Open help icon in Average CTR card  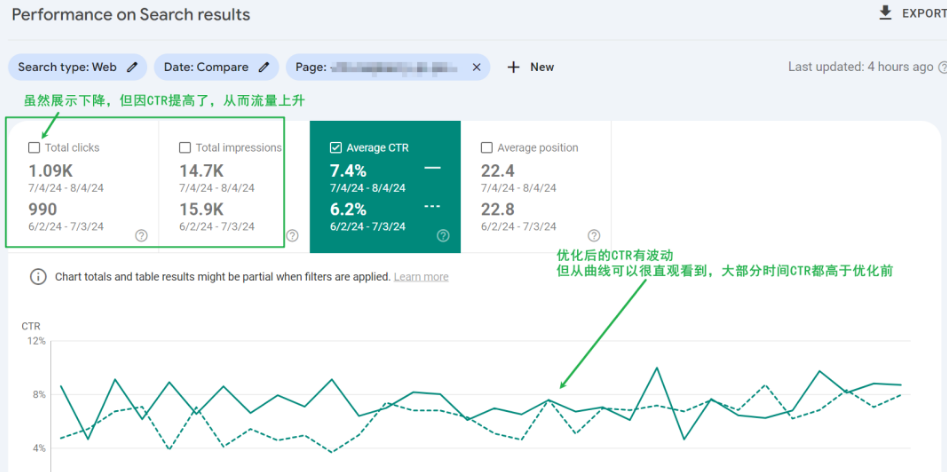(443, 236)
